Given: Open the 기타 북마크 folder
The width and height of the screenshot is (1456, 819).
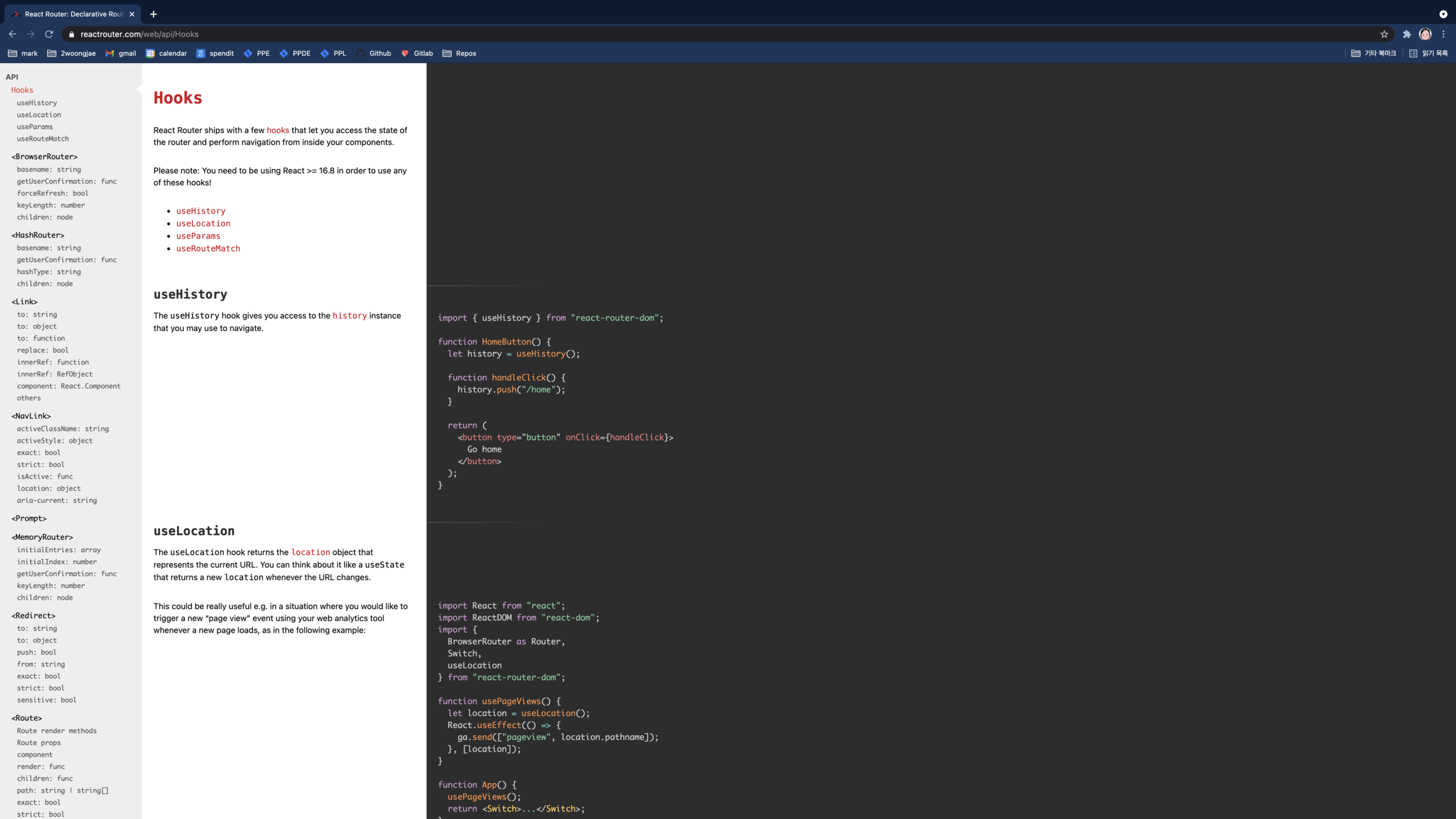Looking at the screenshot, I should click(1373, 53).
